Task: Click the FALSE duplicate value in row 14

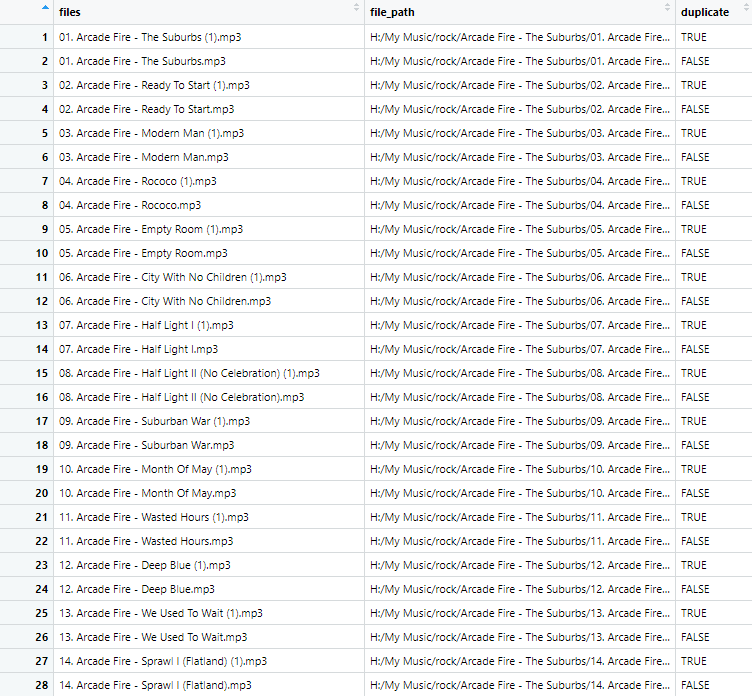Action: [x=695, y=349]
